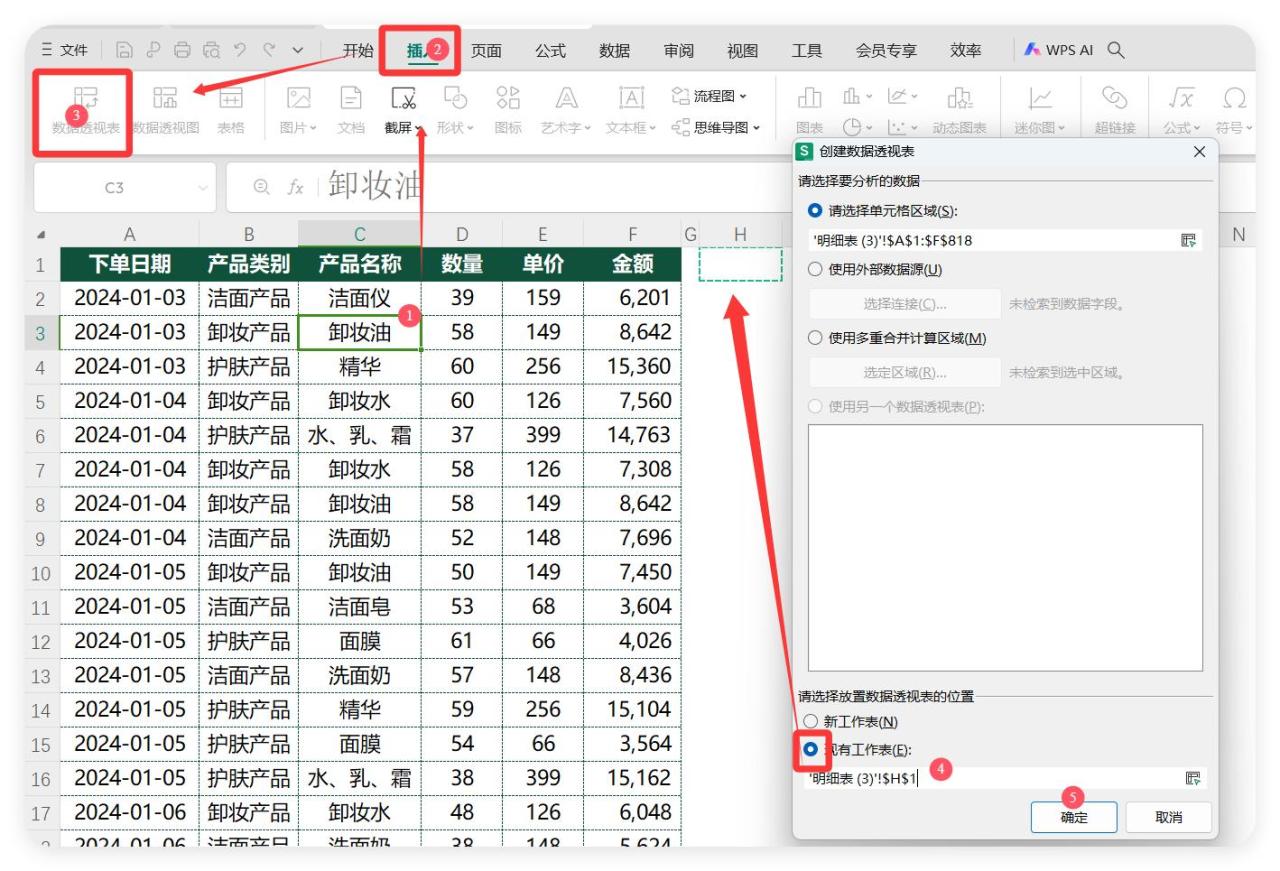This screenshot has width=1280, height=871.
Task: Click the select-all corner of the sheet
Action: (x=41, y=235)
